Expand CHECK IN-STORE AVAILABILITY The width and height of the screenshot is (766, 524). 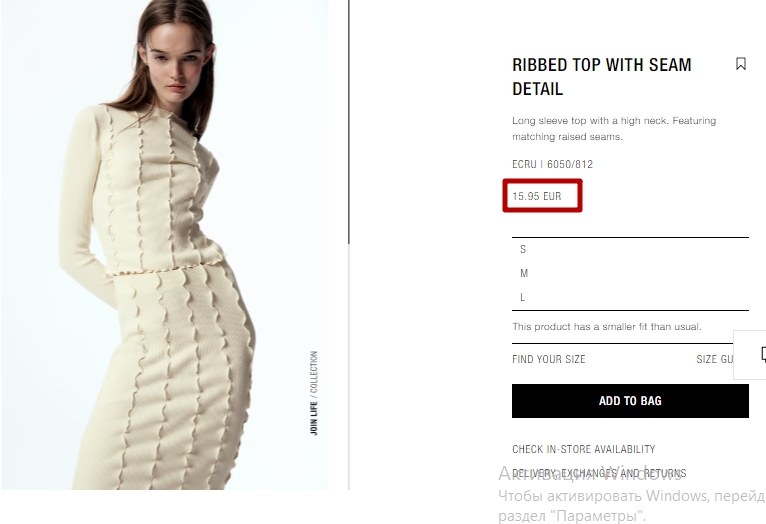point(584,449)
